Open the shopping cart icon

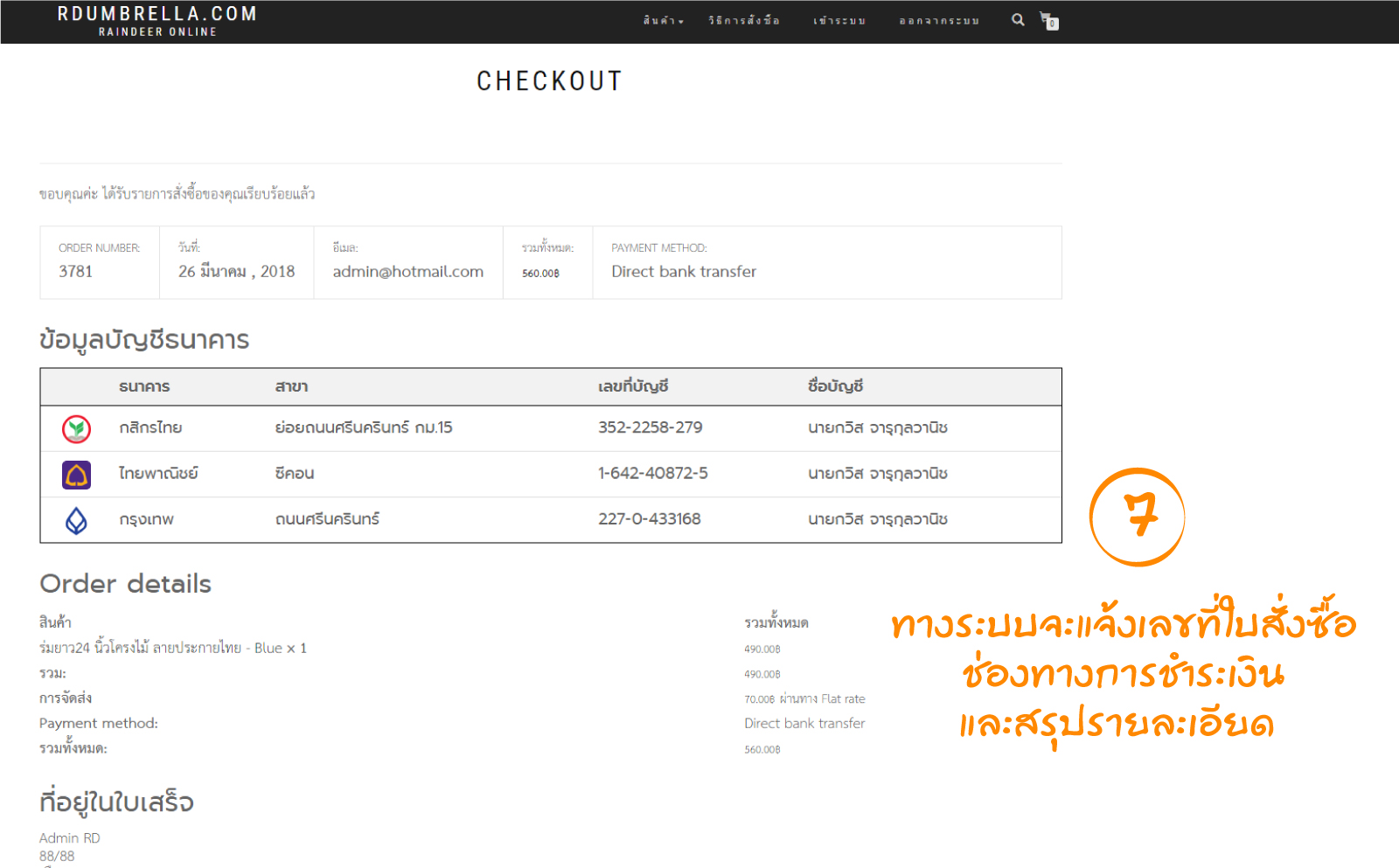tap(1048, 20)
